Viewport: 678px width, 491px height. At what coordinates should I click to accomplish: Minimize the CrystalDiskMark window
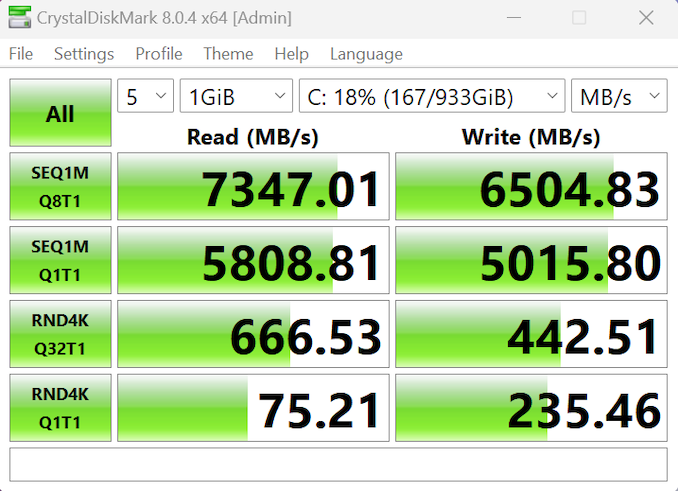pos(514,18)
